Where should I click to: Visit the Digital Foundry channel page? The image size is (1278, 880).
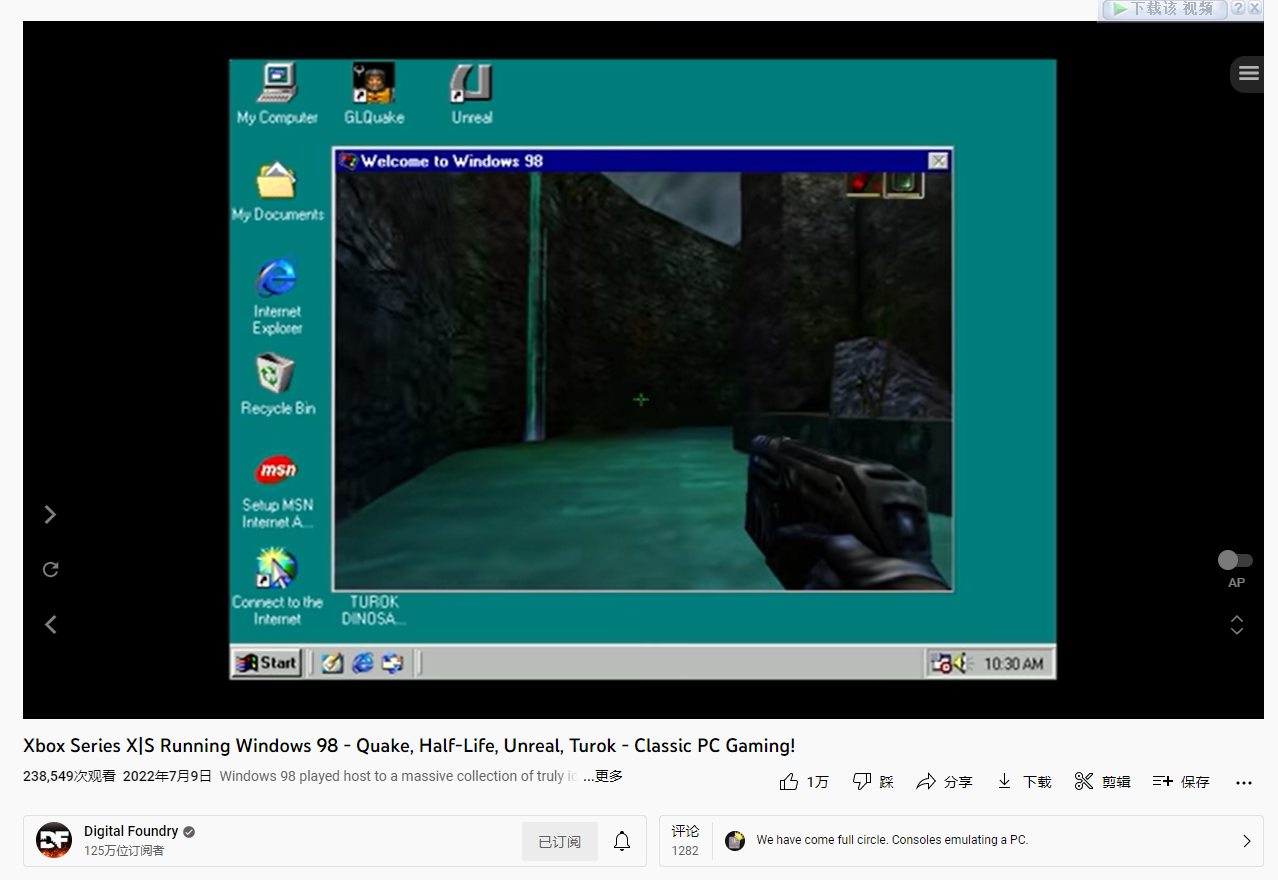(x=131, y=830)
